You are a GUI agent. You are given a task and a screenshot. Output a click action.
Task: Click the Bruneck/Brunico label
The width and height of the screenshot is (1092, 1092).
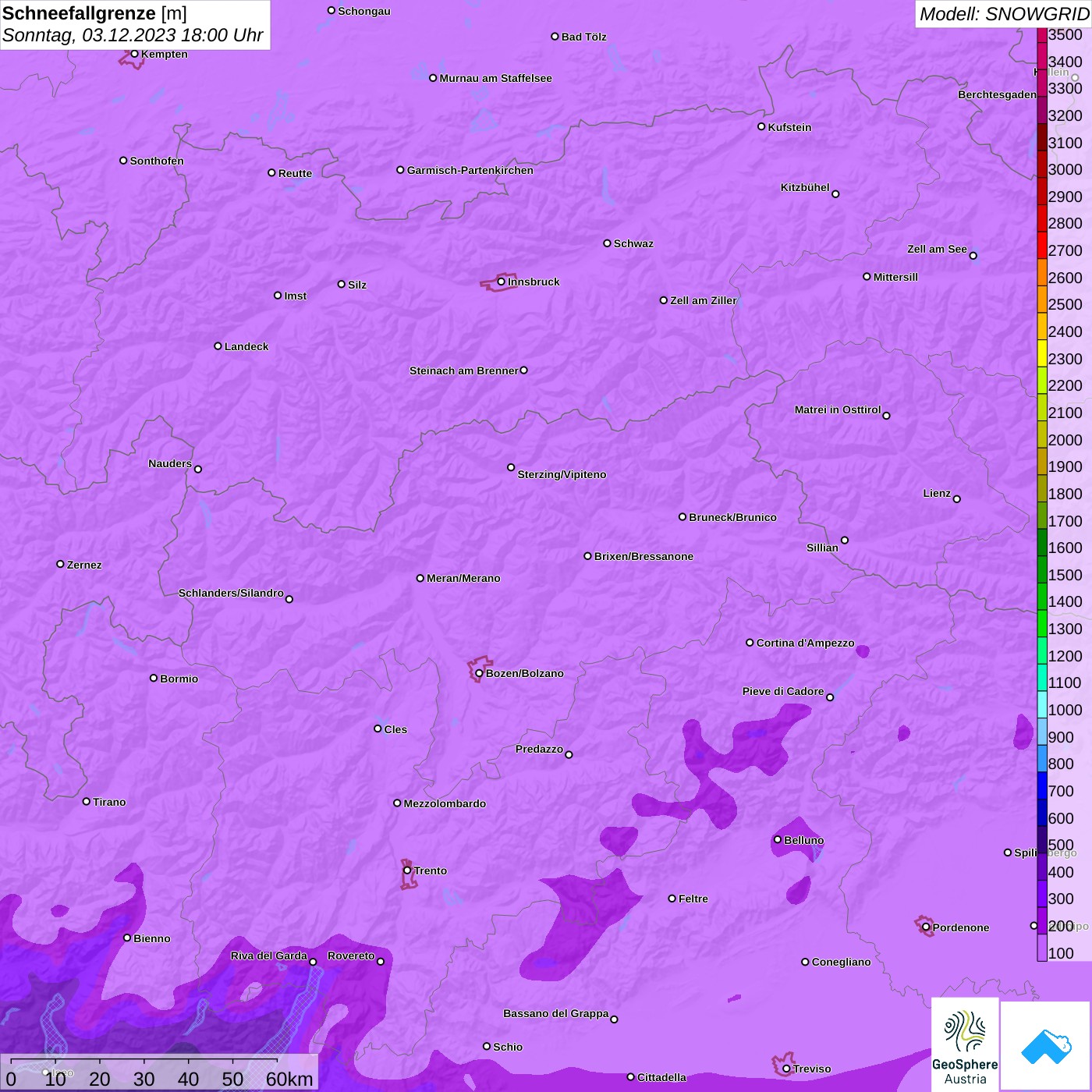coord(732,517)
